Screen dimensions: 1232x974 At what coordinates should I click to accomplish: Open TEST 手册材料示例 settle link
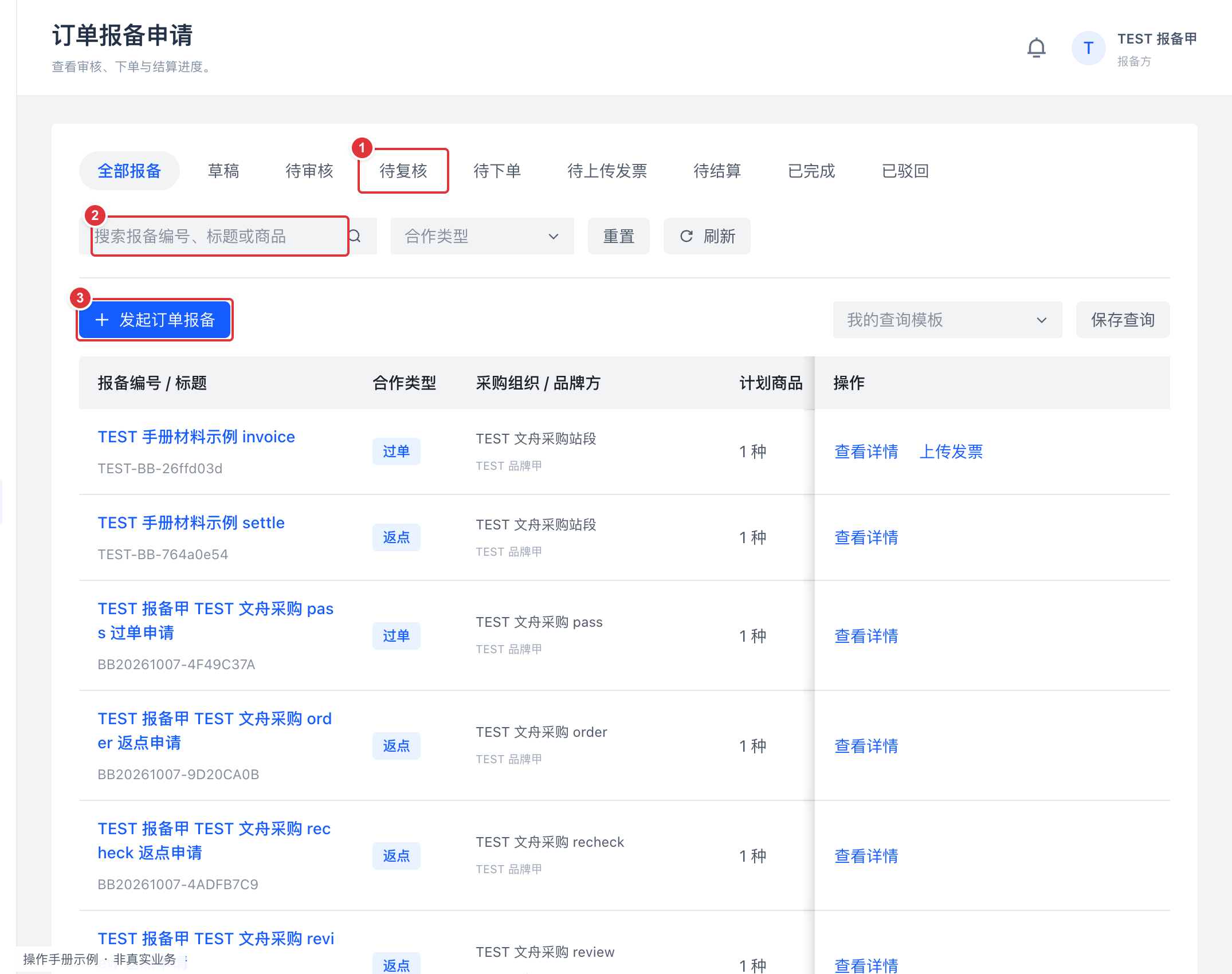coord(191,523)
